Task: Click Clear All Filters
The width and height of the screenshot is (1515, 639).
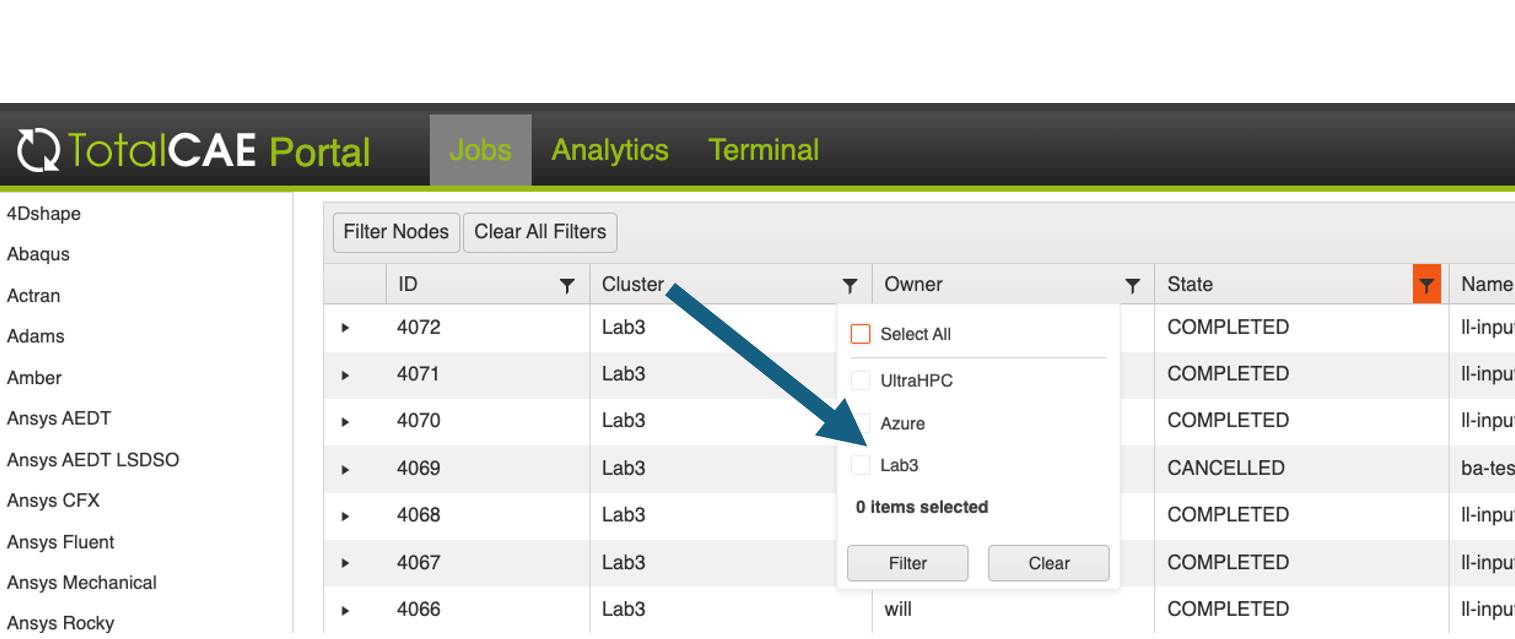Action: tap(540, 232)
